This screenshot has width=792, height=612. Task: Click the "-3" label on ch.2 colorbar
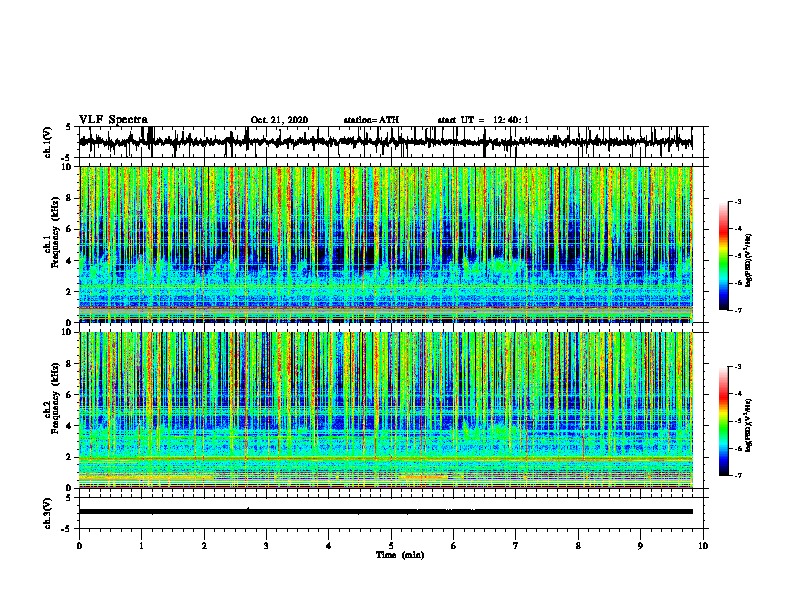(x=738, y=367)
